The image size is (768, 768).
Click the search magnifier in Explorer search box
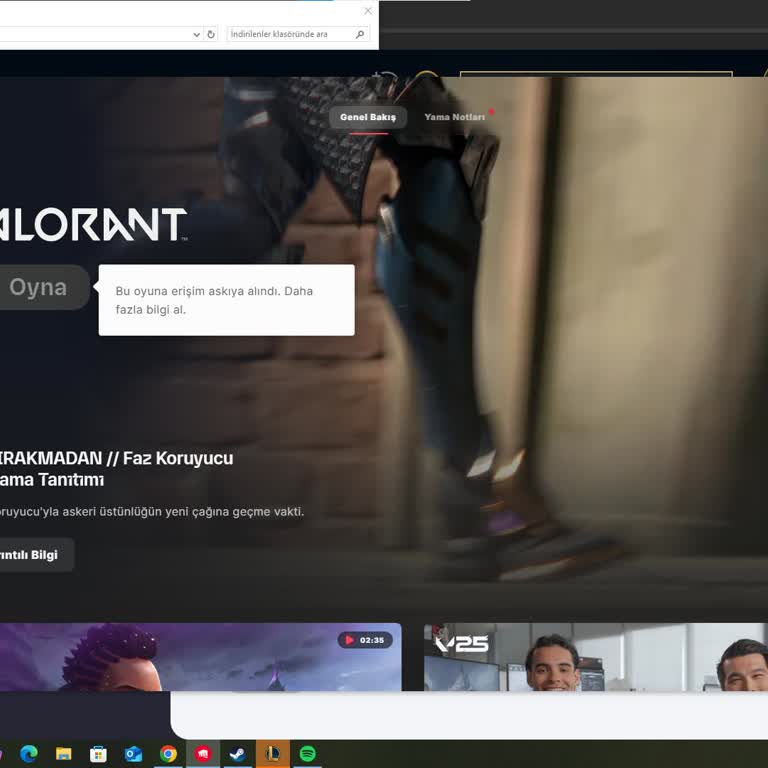click(360, 34)
